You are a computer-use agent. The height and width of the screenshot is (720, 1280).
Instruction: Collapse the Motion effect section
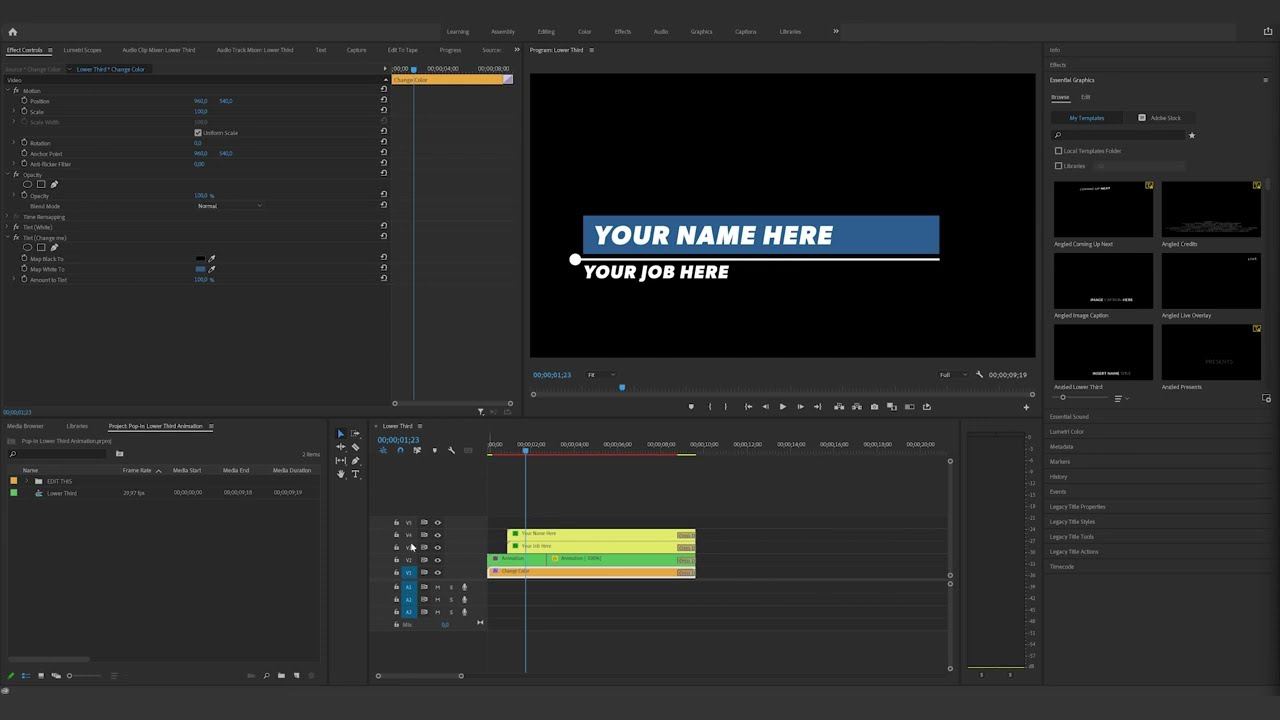7,91
